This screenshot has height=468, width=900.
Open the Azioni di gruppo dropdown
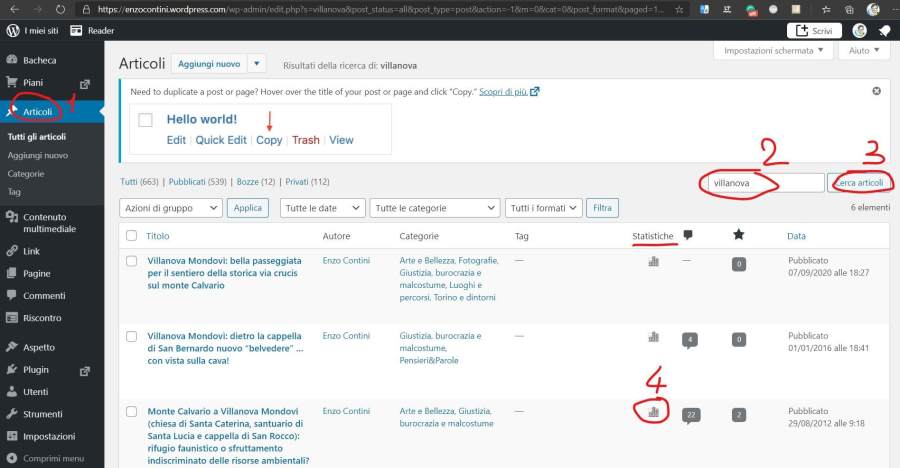pos(170,208)
